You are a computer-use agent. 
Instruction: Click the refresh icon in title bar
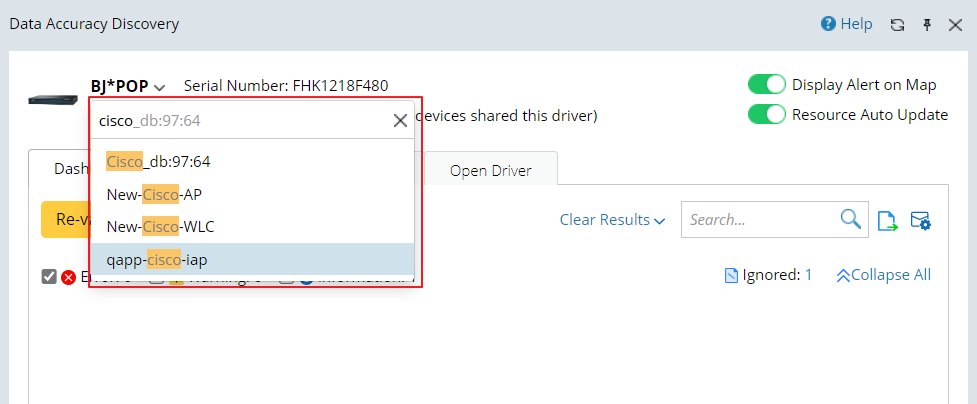tap(897, 24)
